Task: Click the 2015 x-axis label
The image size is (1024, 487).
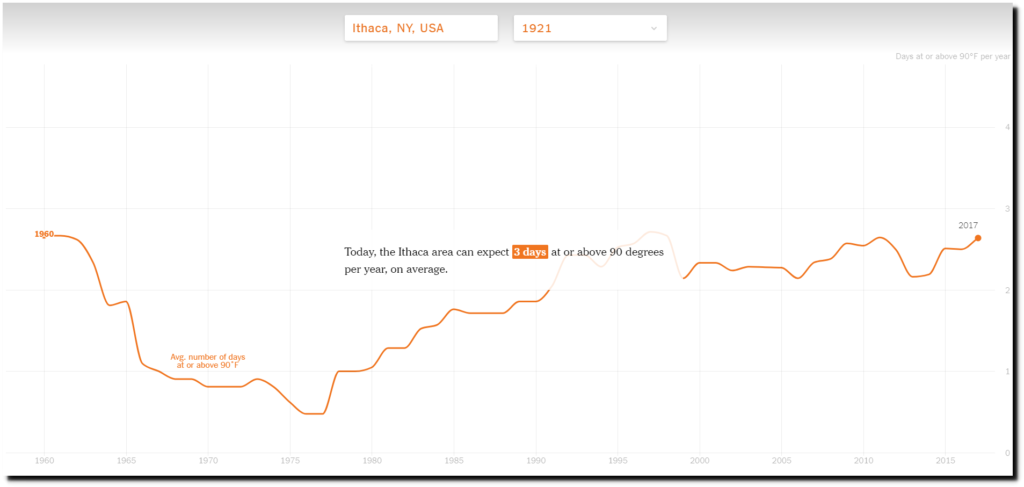Action: coord(945,461)
